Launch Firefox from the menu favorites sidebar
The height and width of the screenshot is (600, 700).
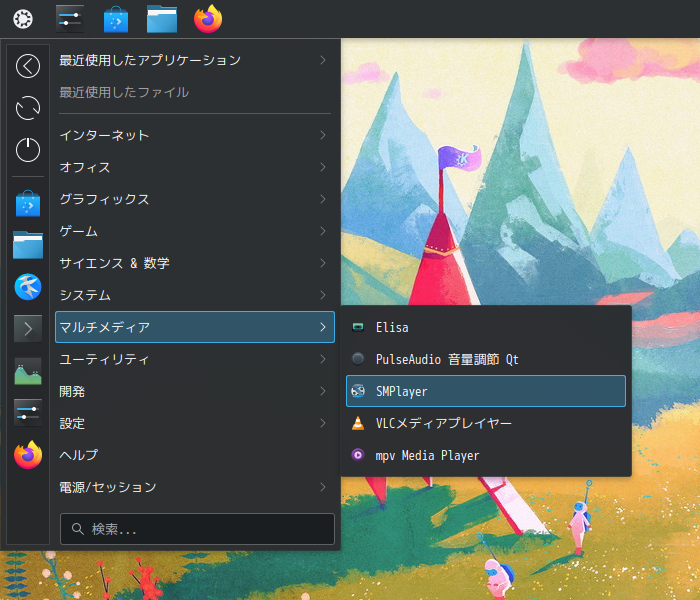tap(28, 454)
